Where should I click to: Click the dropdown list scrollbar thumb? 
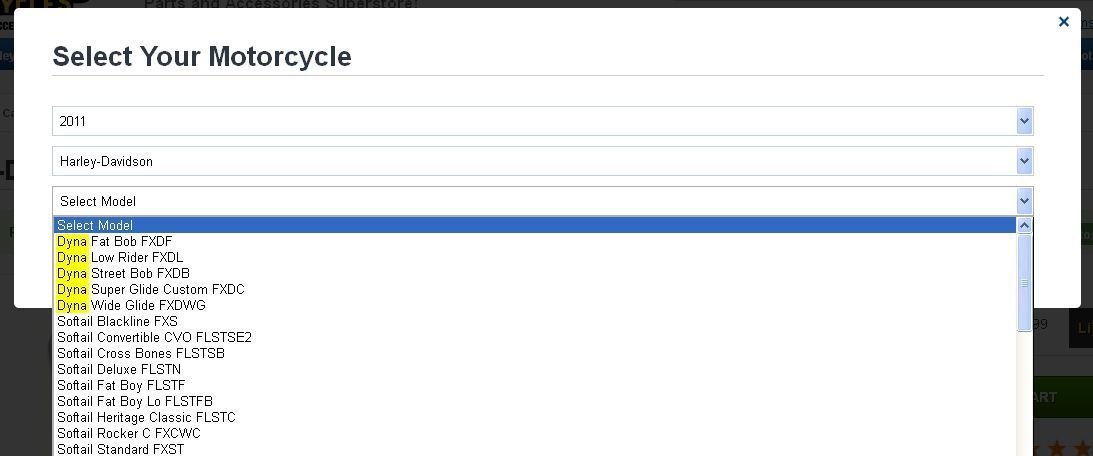pos(1024,283)
